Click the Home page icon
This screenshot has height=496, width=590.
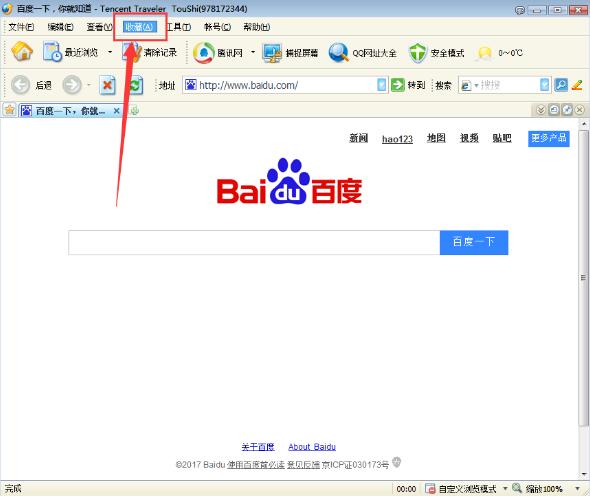pos(22,52)
